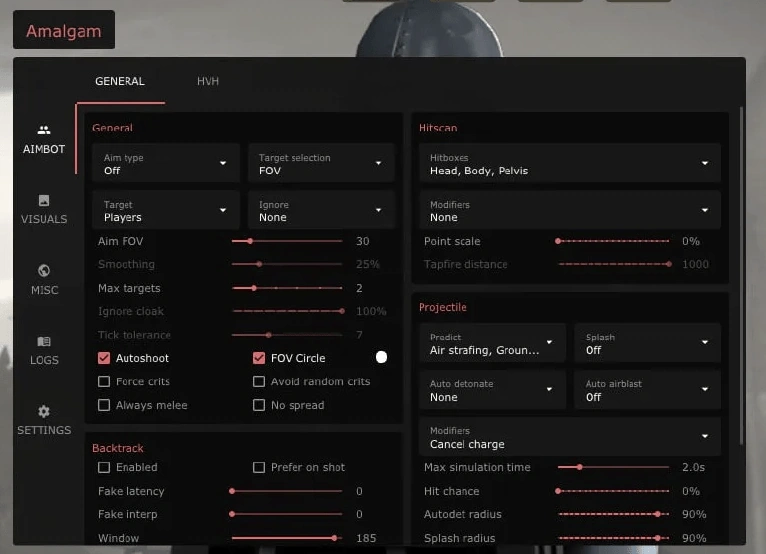Screen dimensions: 766x554
Task: Click the Tick tolerance slider
Action: [x=287, y=335]
